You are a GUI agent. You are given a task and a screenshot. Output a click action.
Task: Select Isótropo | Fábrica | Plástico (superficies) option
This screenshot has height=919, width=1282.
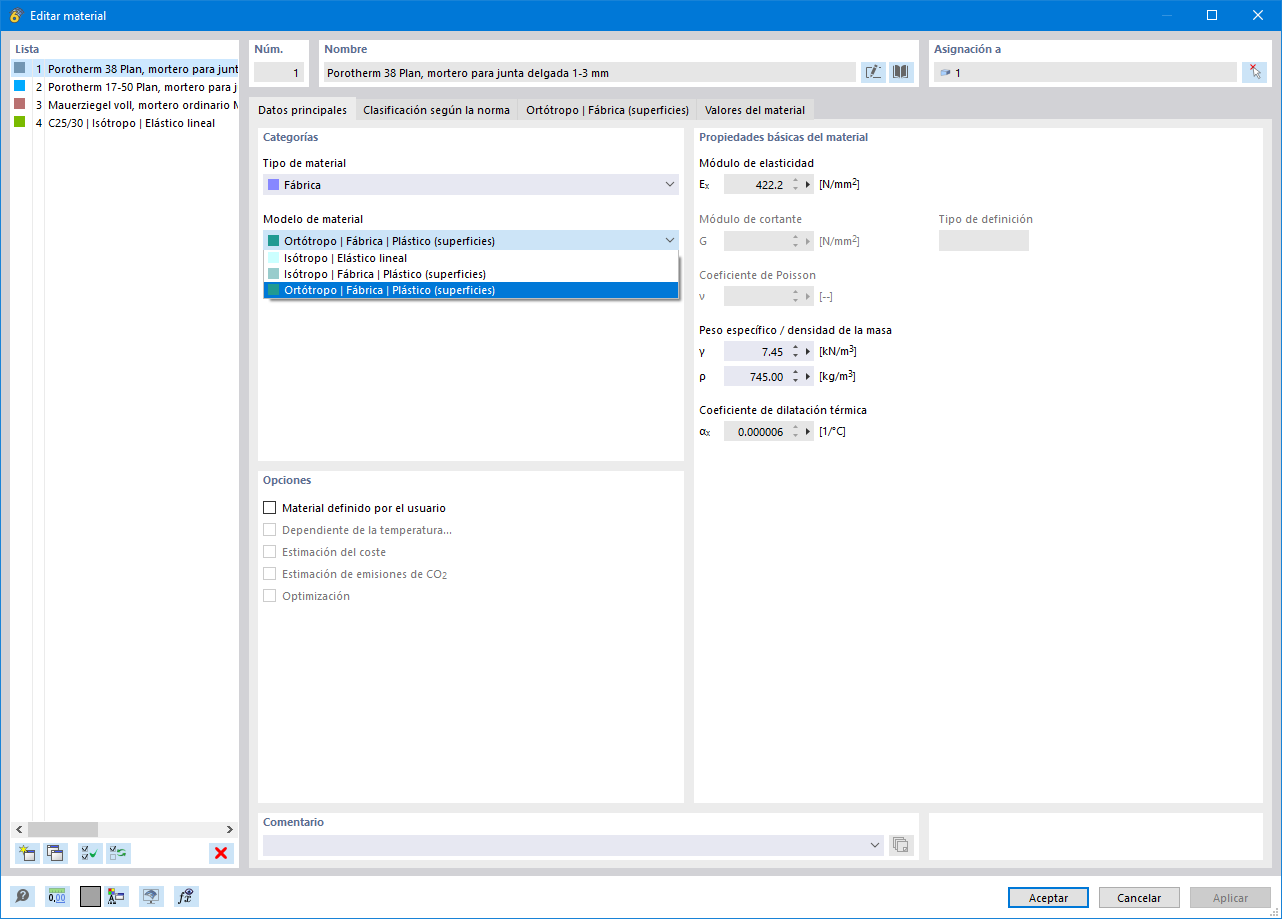click(x=471, y=274)
